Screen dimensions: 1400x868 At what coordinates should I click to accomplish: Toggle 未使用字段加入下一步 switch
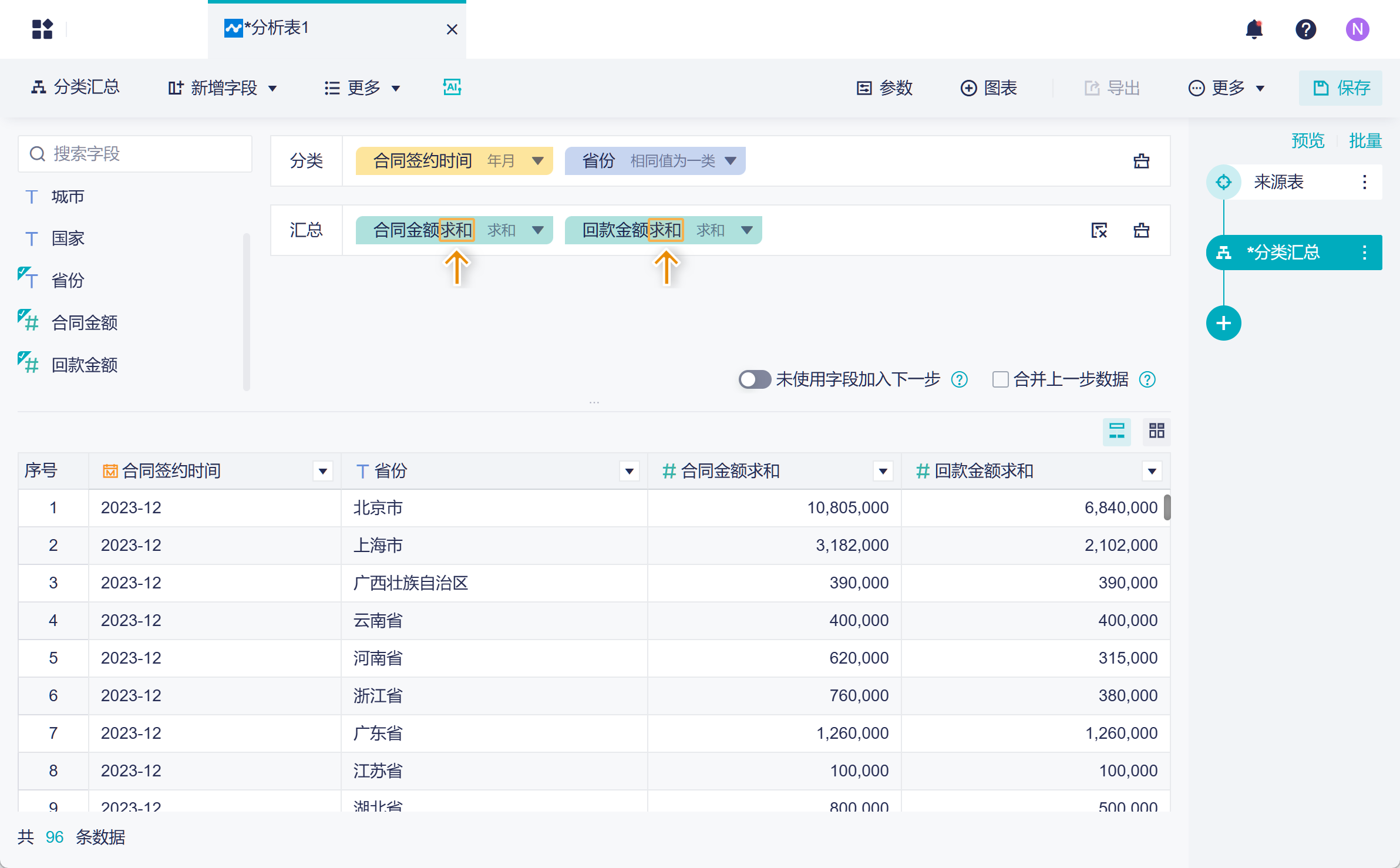click(x=754, y=379)
